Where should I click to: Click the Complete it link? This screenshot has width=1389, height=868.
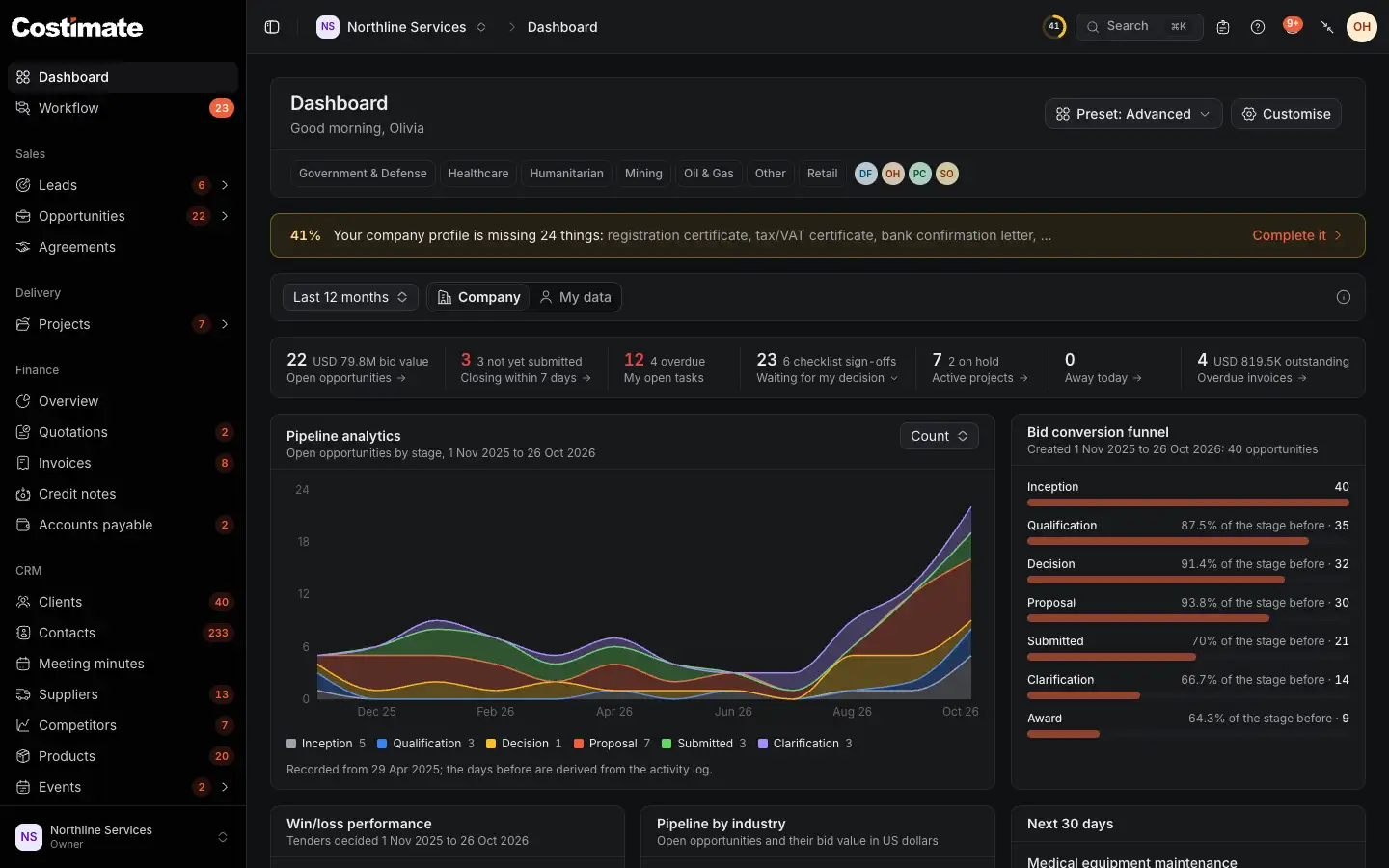coord(1297,235)
